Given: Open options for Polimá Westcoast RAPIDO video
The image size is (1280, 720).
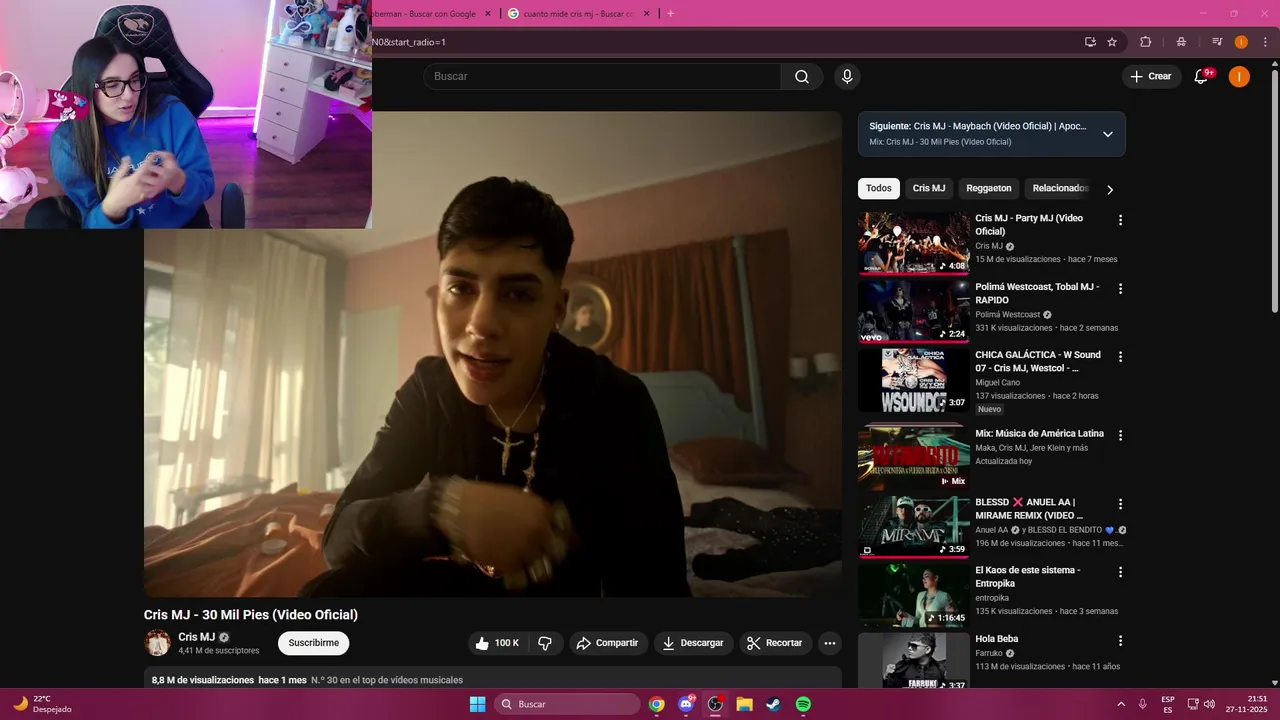Looking at the screenshot, I should point(1120,289).
